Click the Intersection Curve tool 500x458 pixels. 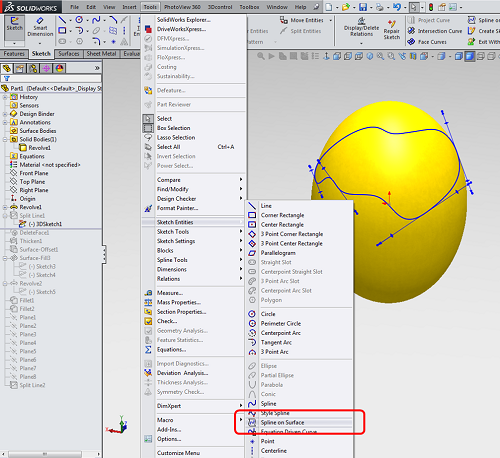435,31
